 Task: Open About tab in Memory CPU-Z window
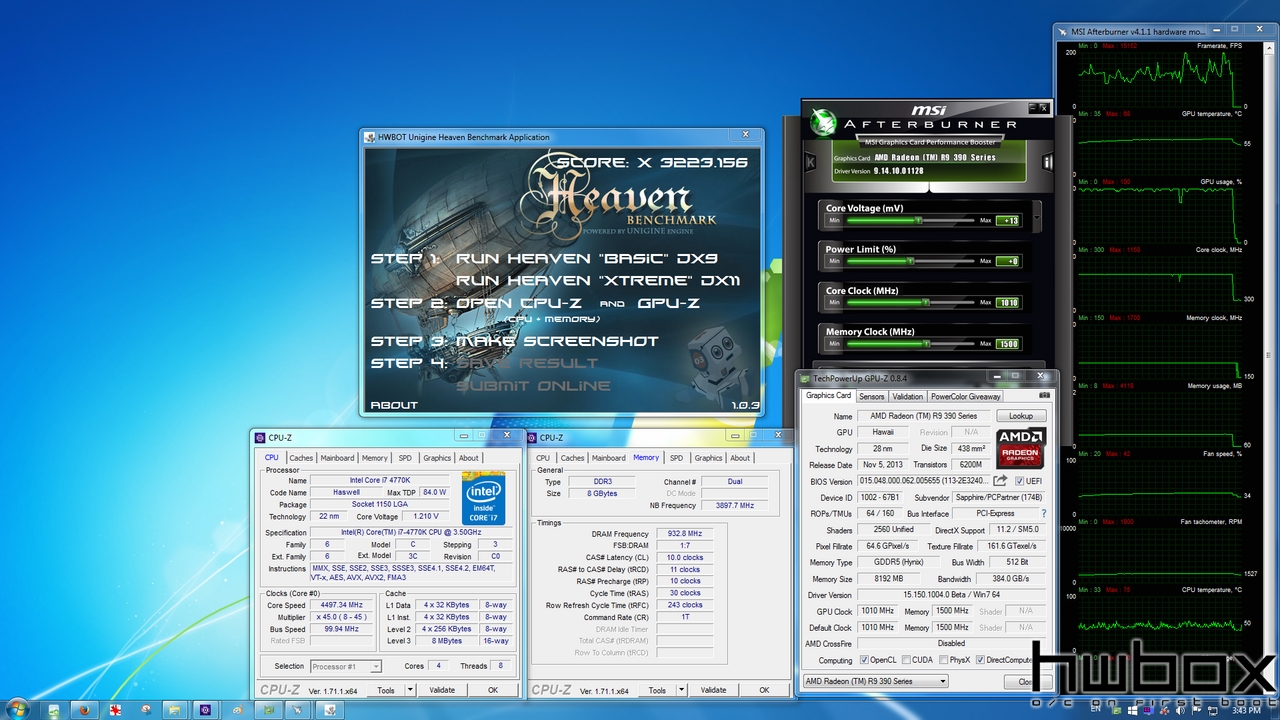(x=740, y=458)
